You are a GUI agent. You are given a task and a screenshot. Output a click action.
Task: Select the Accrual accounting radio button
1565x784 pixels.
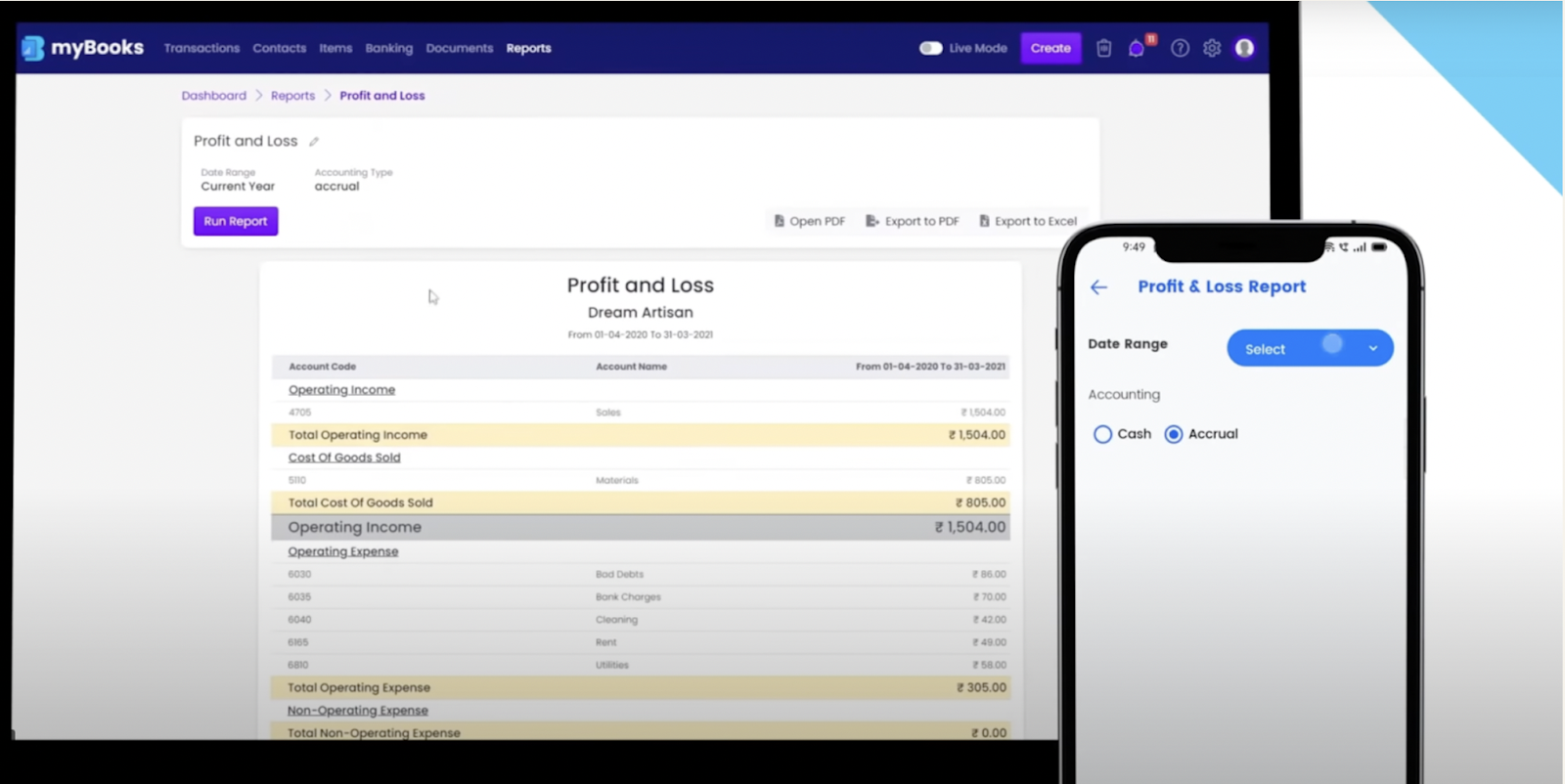coord(1174,434)
